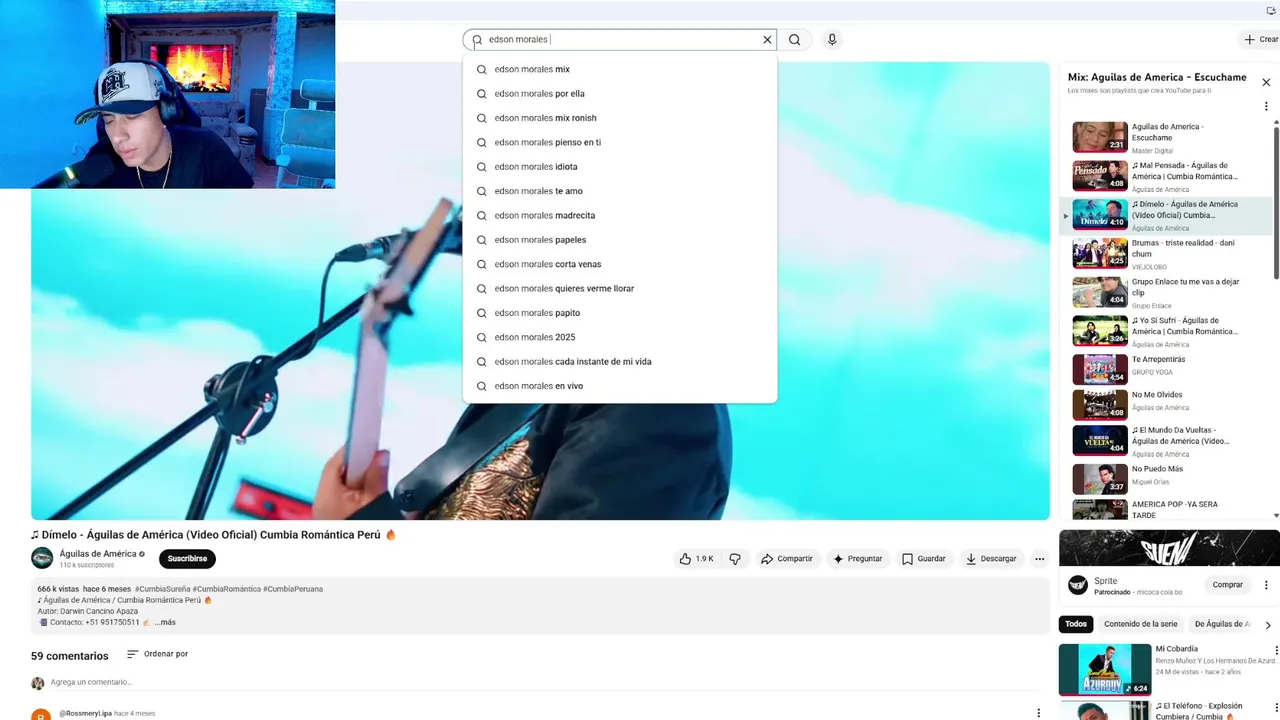Select suggestion edson morales pienso en ti
This screenshot has width=1280, height=720.
(620, 142)
